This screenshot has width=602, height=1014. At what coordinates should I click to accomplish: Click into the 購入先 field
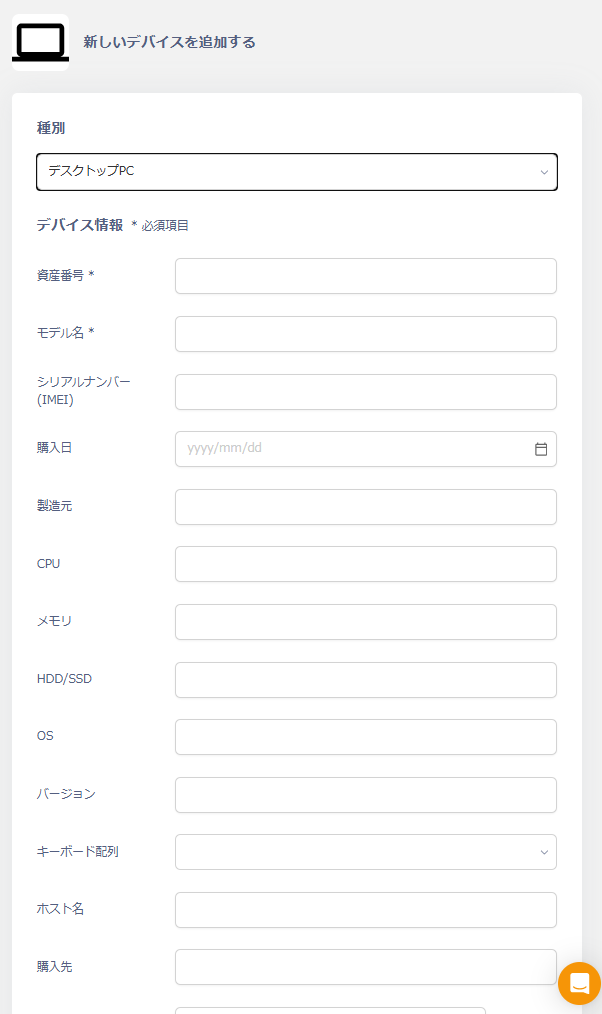coord(365,967)
